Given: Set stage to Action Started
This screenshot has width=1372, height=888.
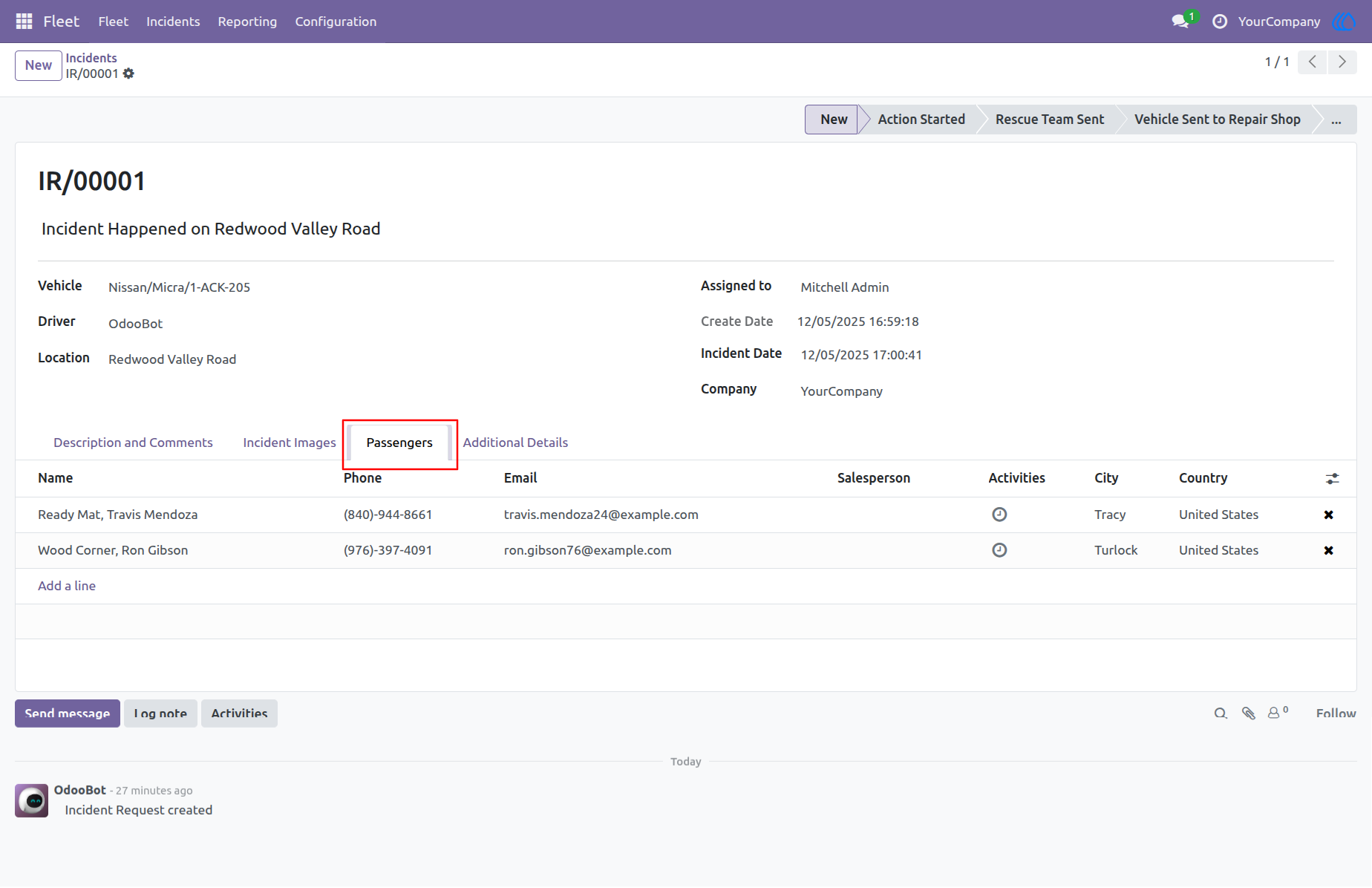Looking at the screenshot, I should point(921,120).
